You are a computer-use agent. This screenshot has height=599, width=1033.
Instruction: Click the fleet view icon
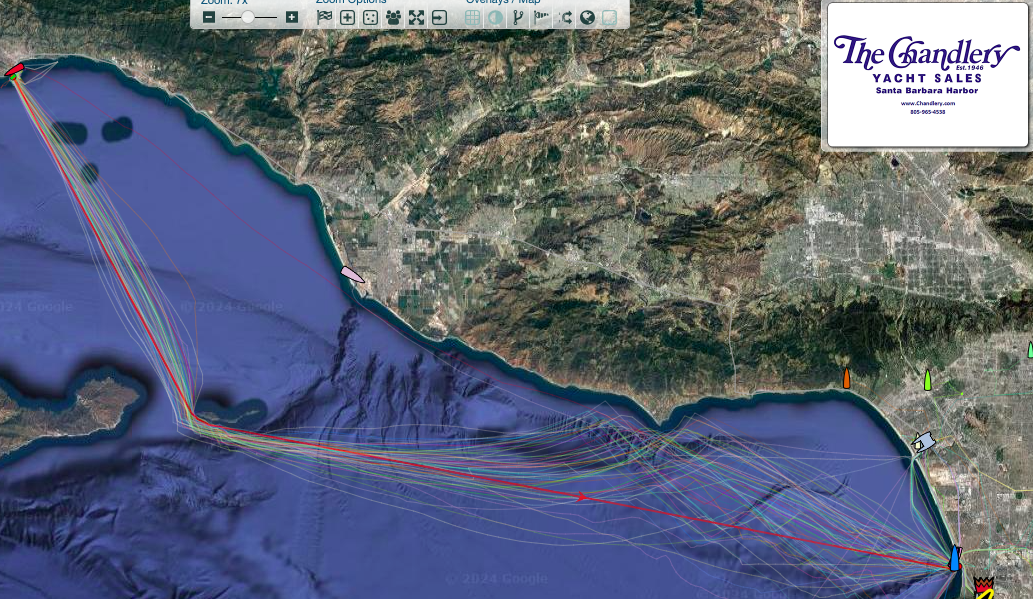(x=393, y=17)
